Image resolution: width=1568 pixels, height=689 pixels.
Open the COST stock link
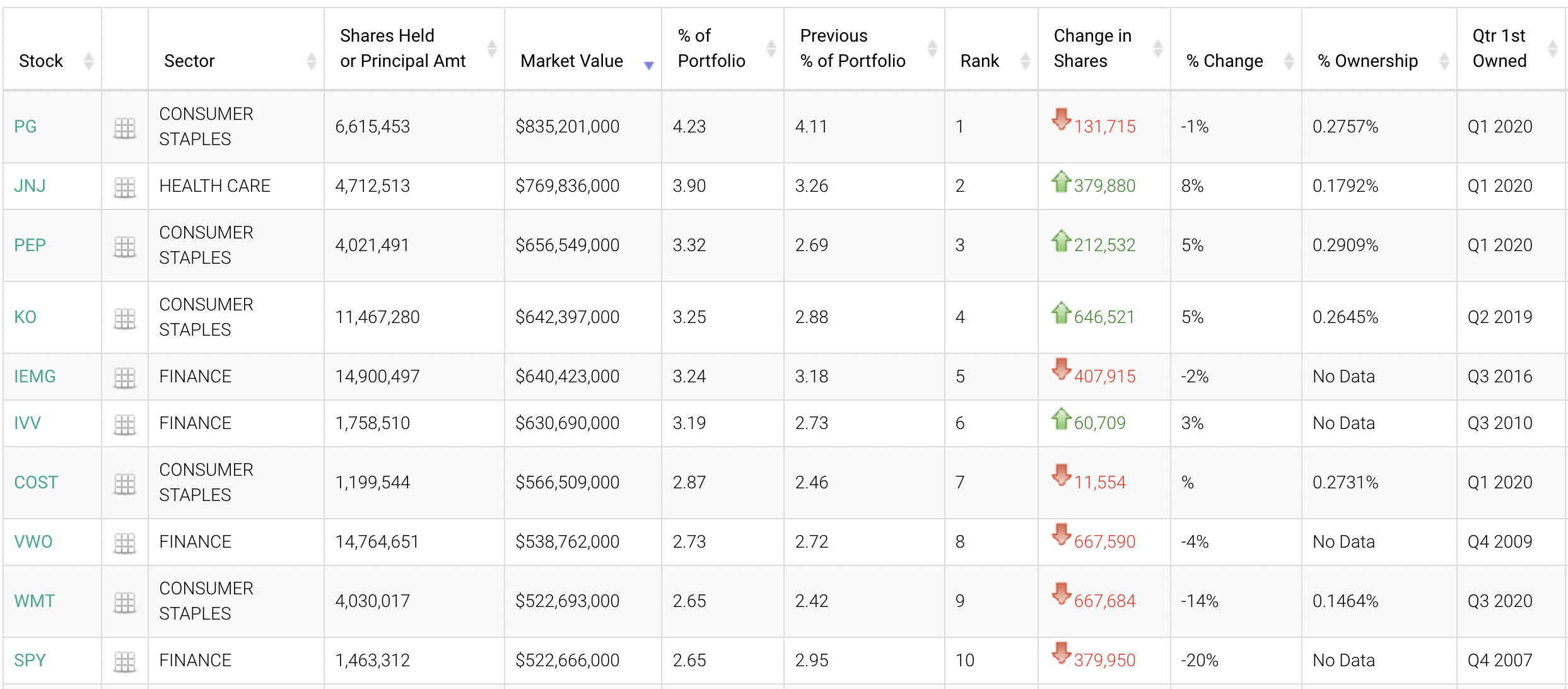36,482
